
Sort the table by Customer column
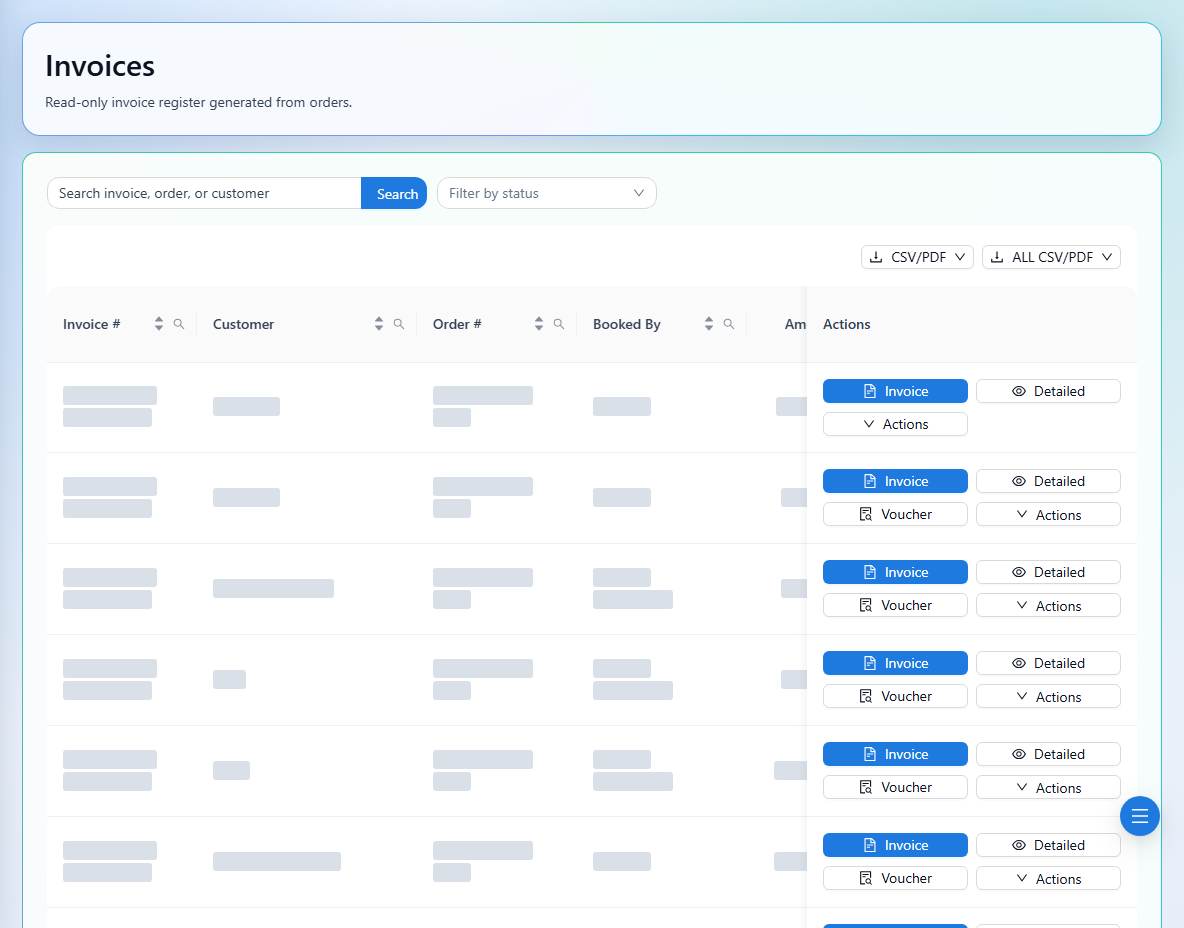tap(379, 324)
